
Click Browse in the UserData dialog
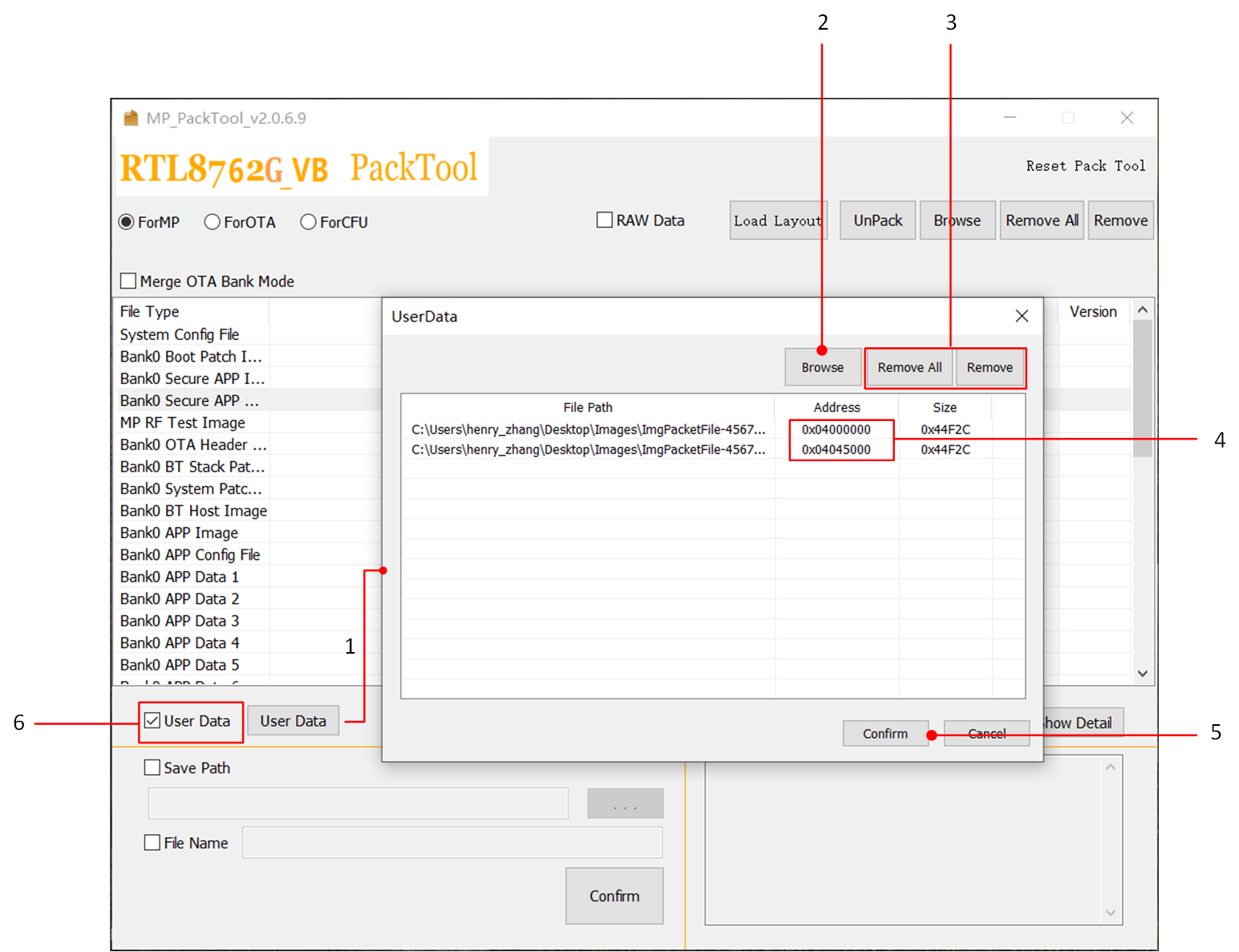(x=822, y=367)
